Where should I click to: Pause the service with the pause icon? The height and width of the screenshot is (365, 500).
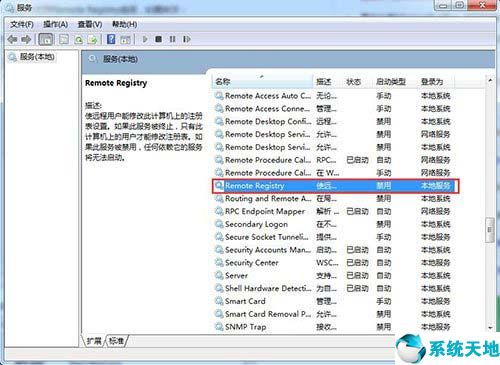pos(172,39)
